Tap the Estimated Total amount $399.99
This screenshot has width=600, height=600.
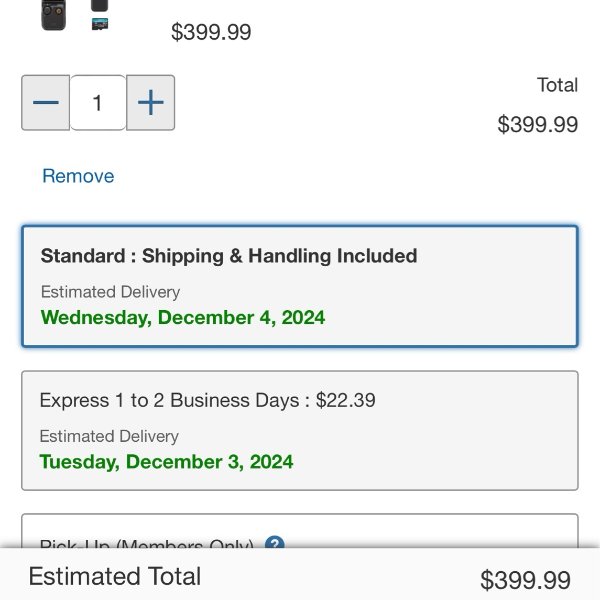point(525,580)
